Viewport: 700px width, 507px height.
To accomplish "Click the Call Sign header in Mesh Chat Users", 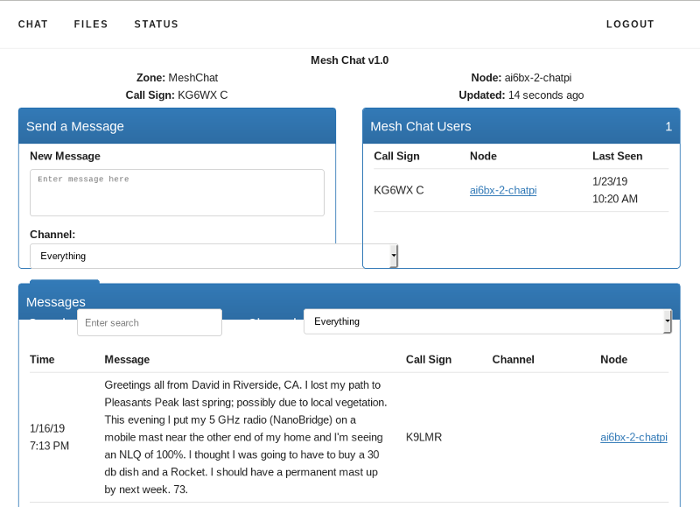I will click(x=396, y=156).
